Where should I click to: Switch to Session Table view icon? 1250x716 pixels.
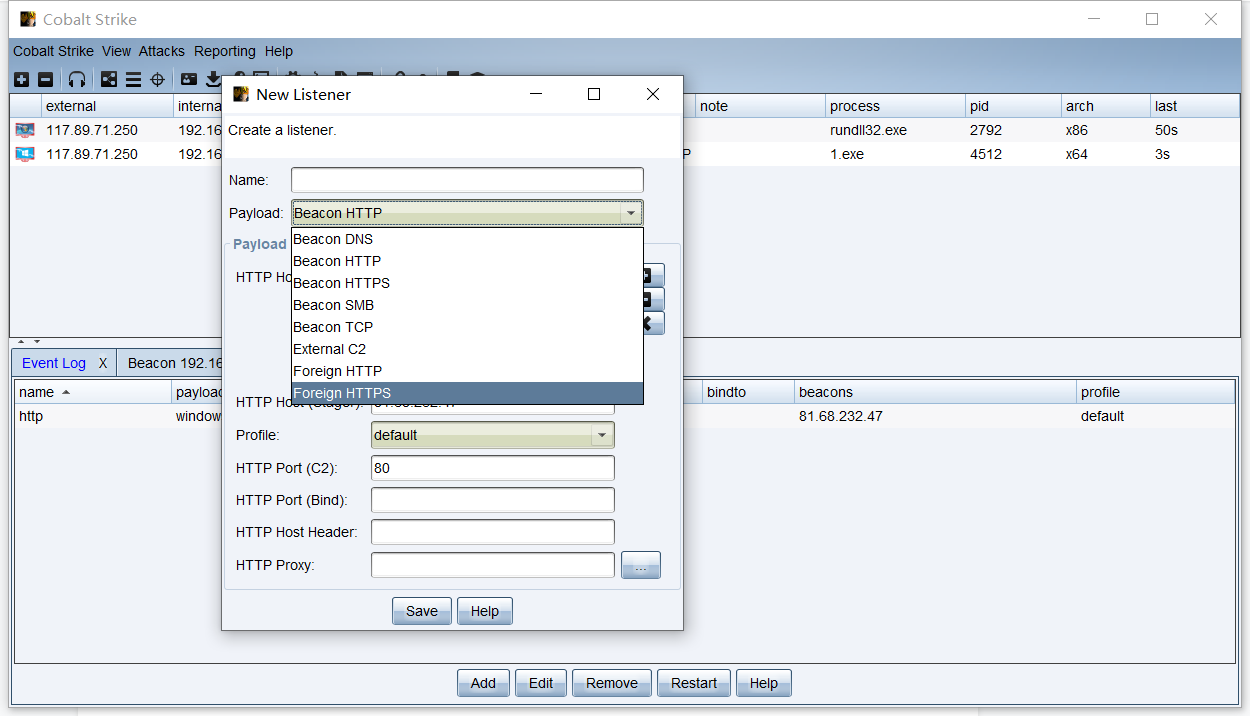pos(133,79)
